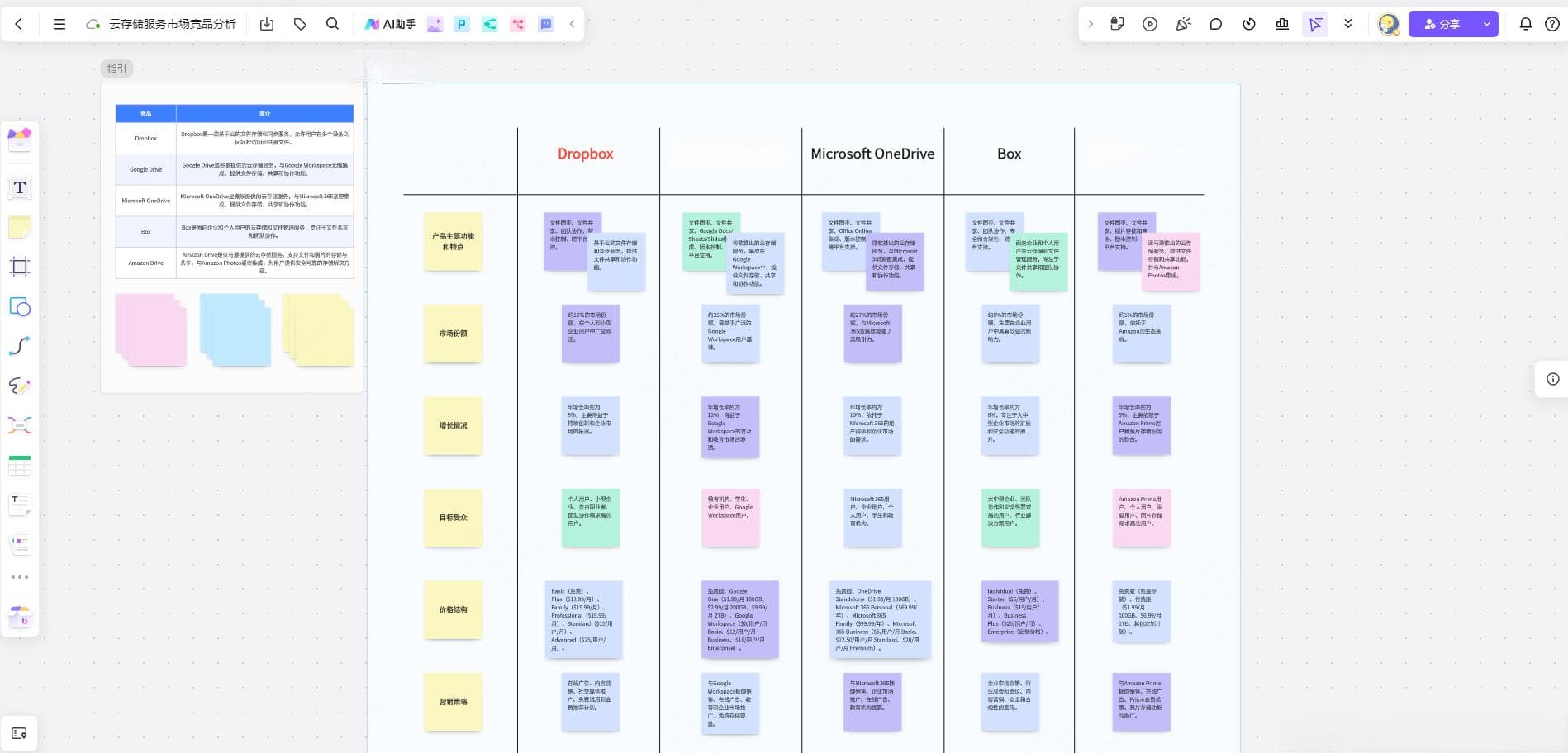Image resolution: width=1568 pixels, height=753 pixels.
Task: Click the pink flowchart AI icon
Action: coord(518,24)
